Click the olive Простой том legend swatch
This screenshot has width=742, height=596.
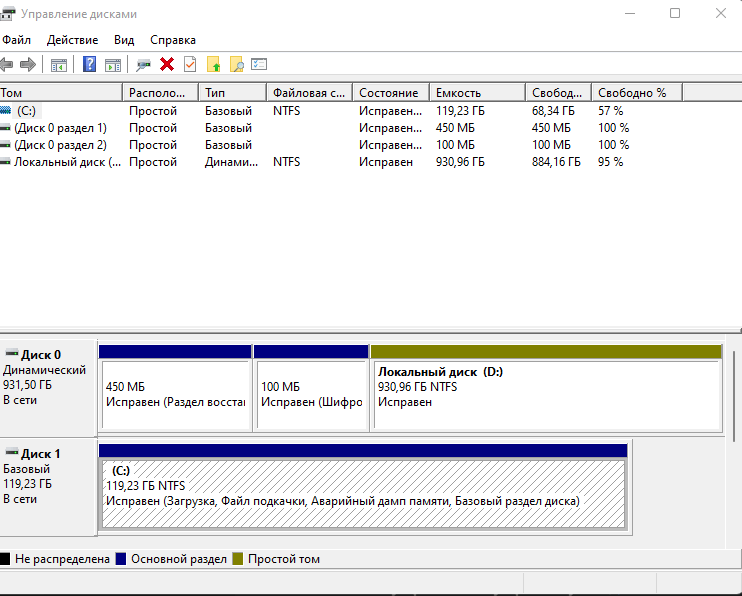[238, 559]
